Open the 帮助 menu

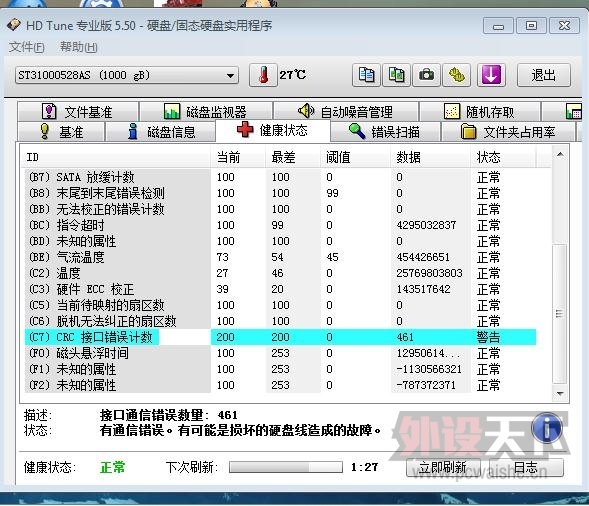tap(79, 47)
